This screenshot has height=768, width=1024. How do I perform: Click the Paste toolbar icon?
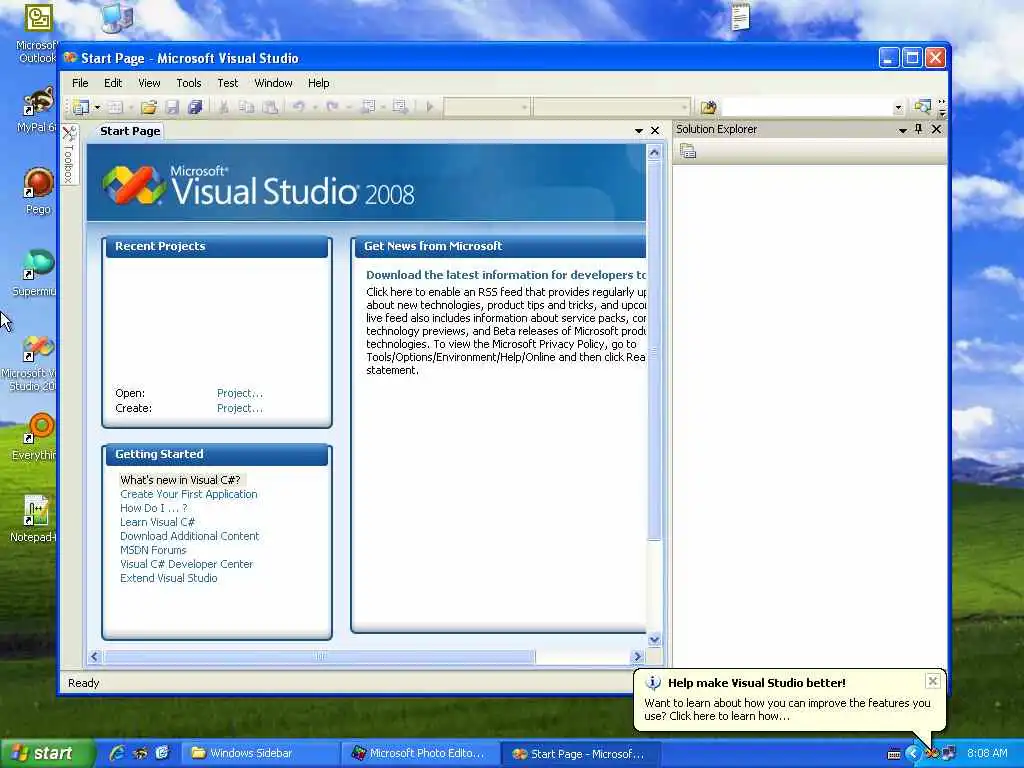pos(270,107)
